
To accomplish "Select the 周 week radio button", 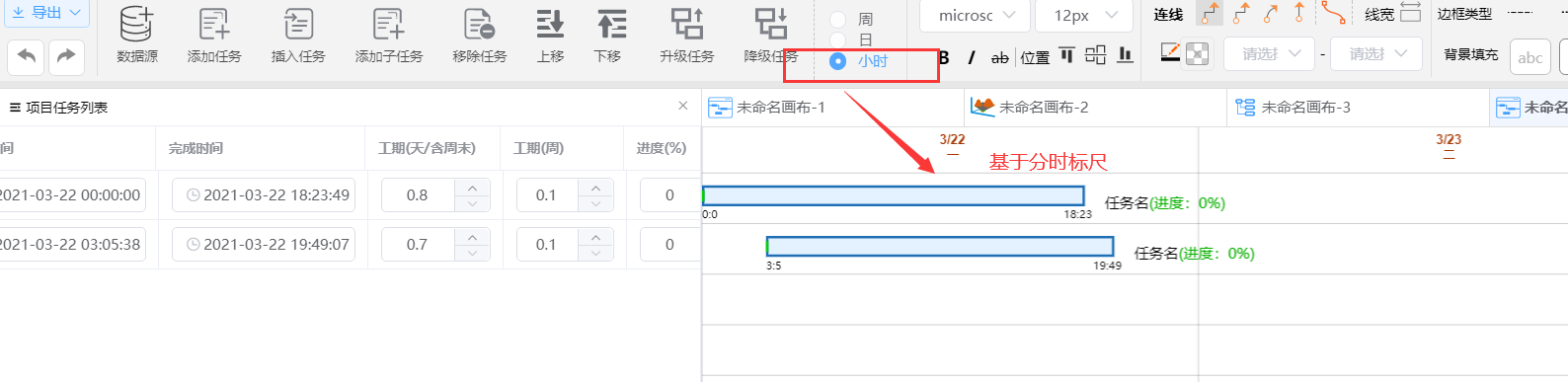I will point(837,19).
